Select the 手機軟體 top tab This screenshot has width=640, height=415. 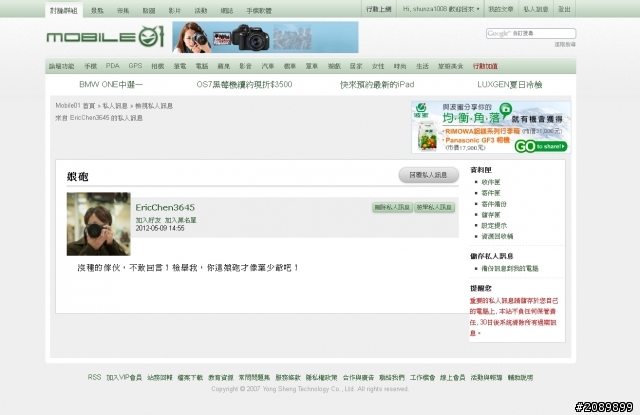click(259, 11)
